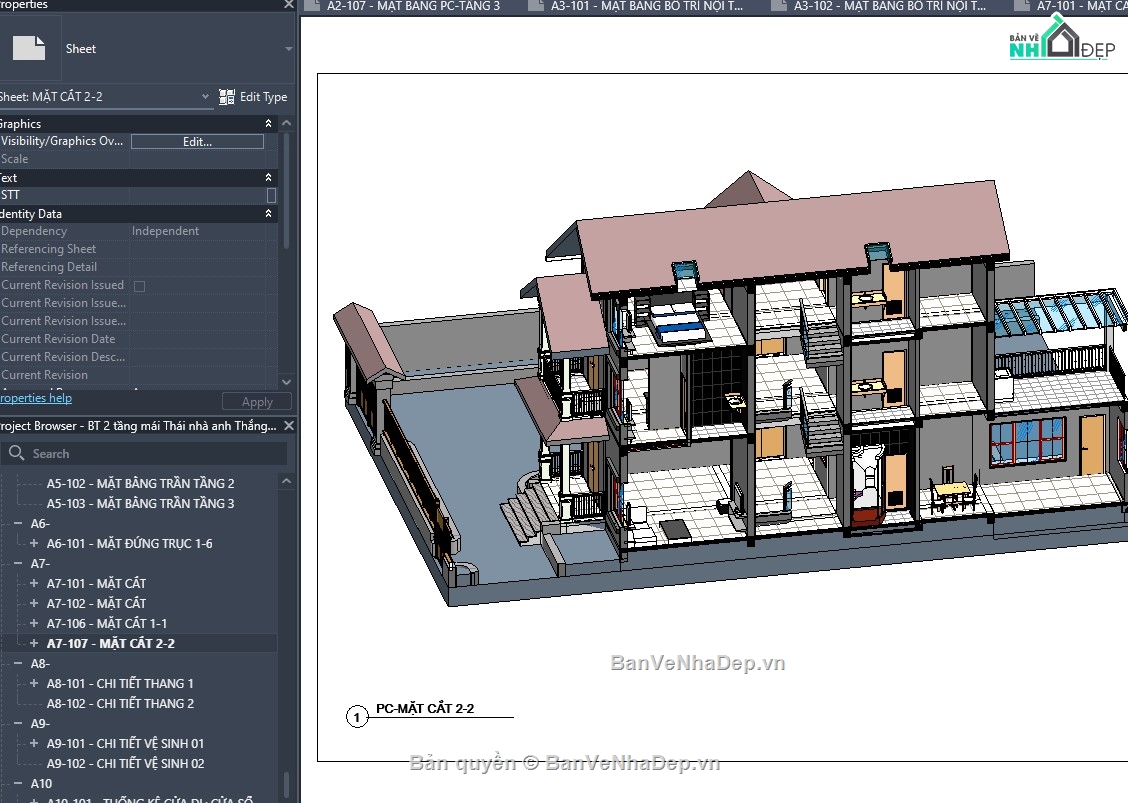
Task: Click the sheet icon on the A3-102 tab
Action: tap(778, 6)
